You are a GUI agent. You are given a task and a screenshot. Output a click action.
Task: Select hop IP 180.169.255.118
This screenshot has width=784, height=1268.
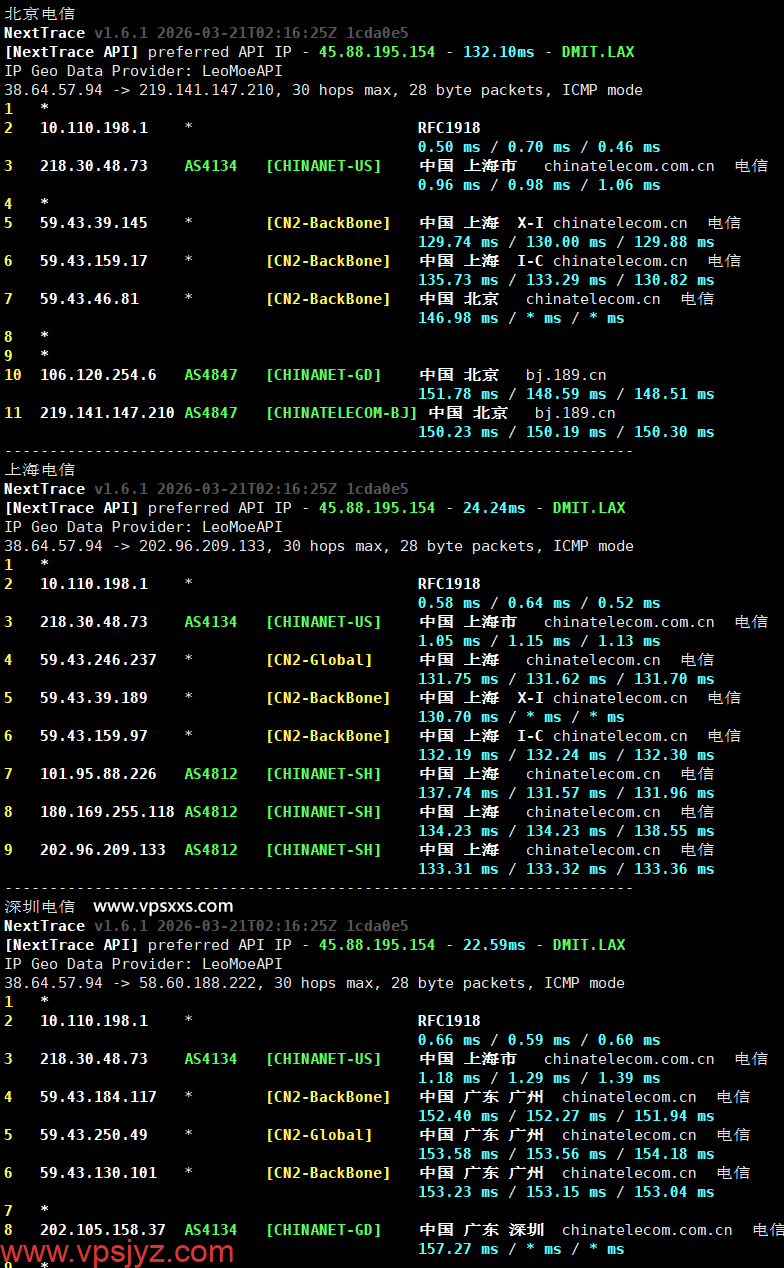click(x=107, y=812)
